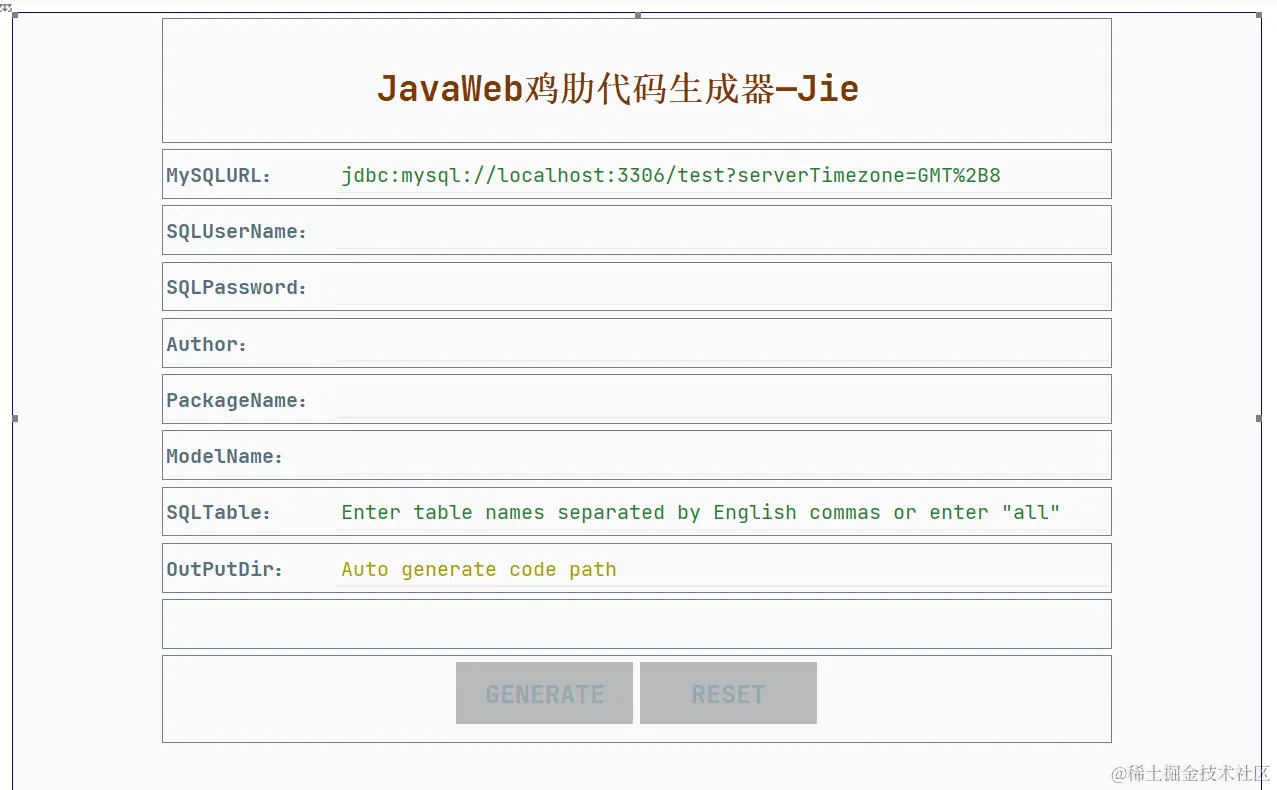This screenshot has height=790, width=1277.
Task: Click the OutPutDir auto generate code path field
Action: [x=722, y=569]
